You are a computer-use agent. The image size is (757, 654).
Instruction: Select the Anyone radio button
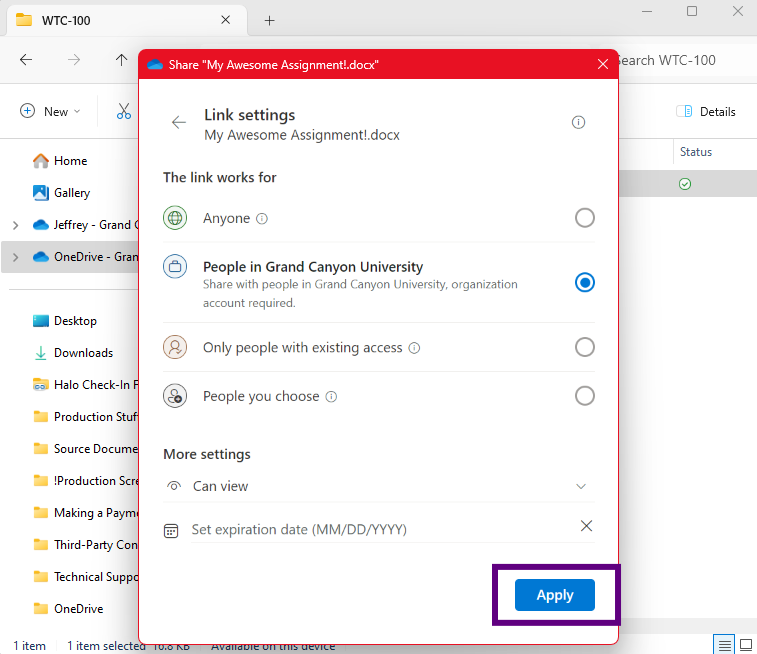coord(584,218)
